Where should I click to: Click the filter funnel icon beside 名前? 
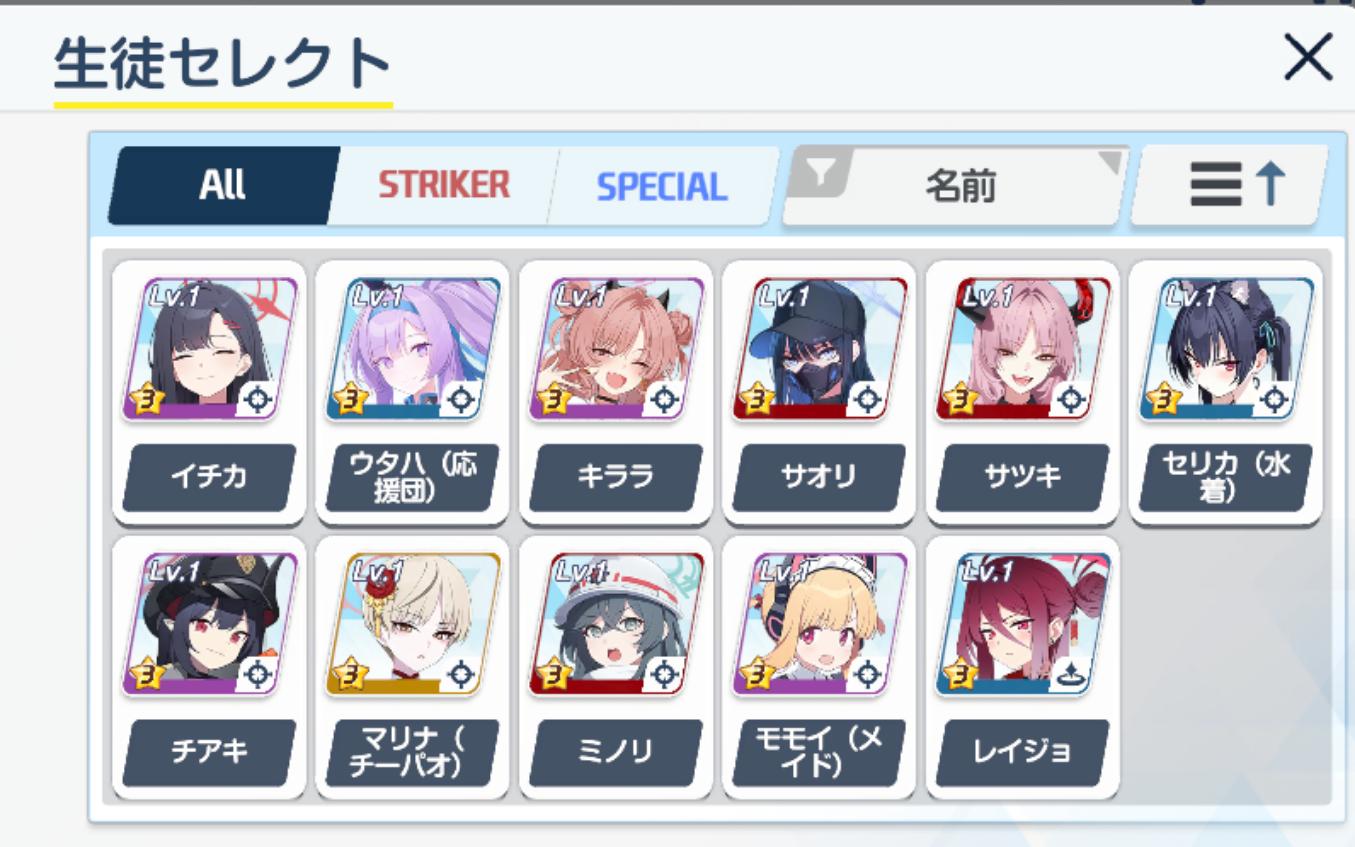(x=820, y=174)
